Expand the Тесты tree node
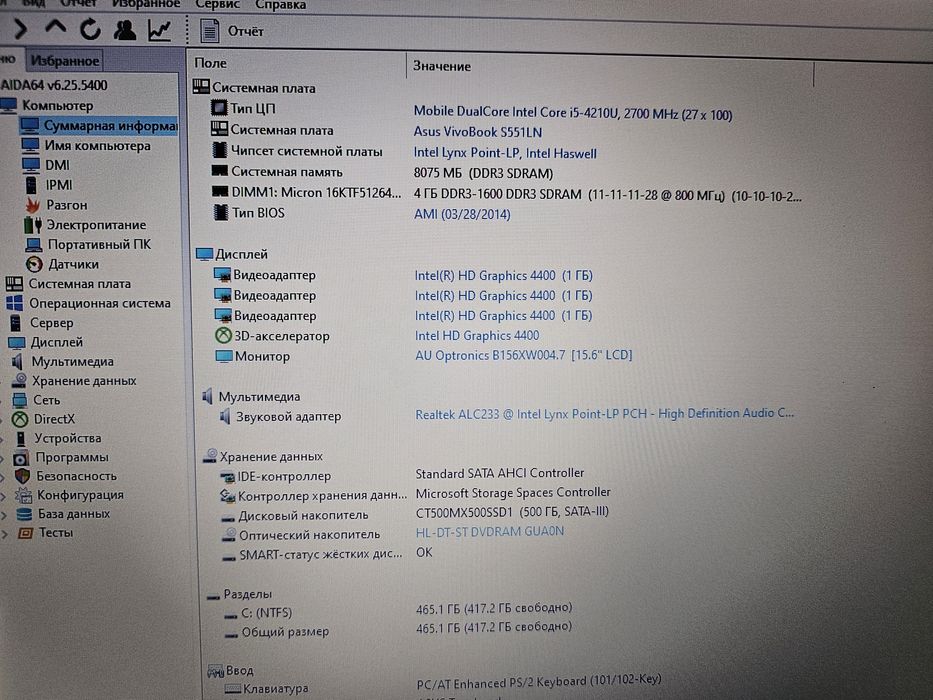The height and width of the screenshot is (700, 933). [4, 534]
